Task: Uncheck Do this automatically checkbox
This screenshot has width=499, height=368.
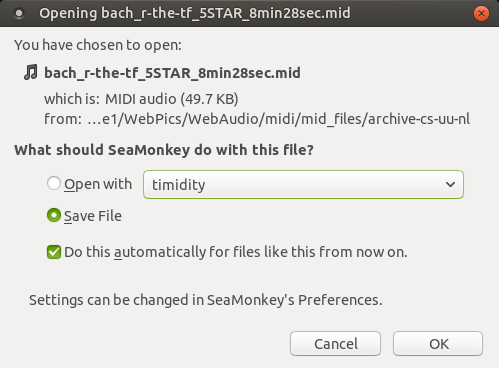Action: (x=54, y=252)
